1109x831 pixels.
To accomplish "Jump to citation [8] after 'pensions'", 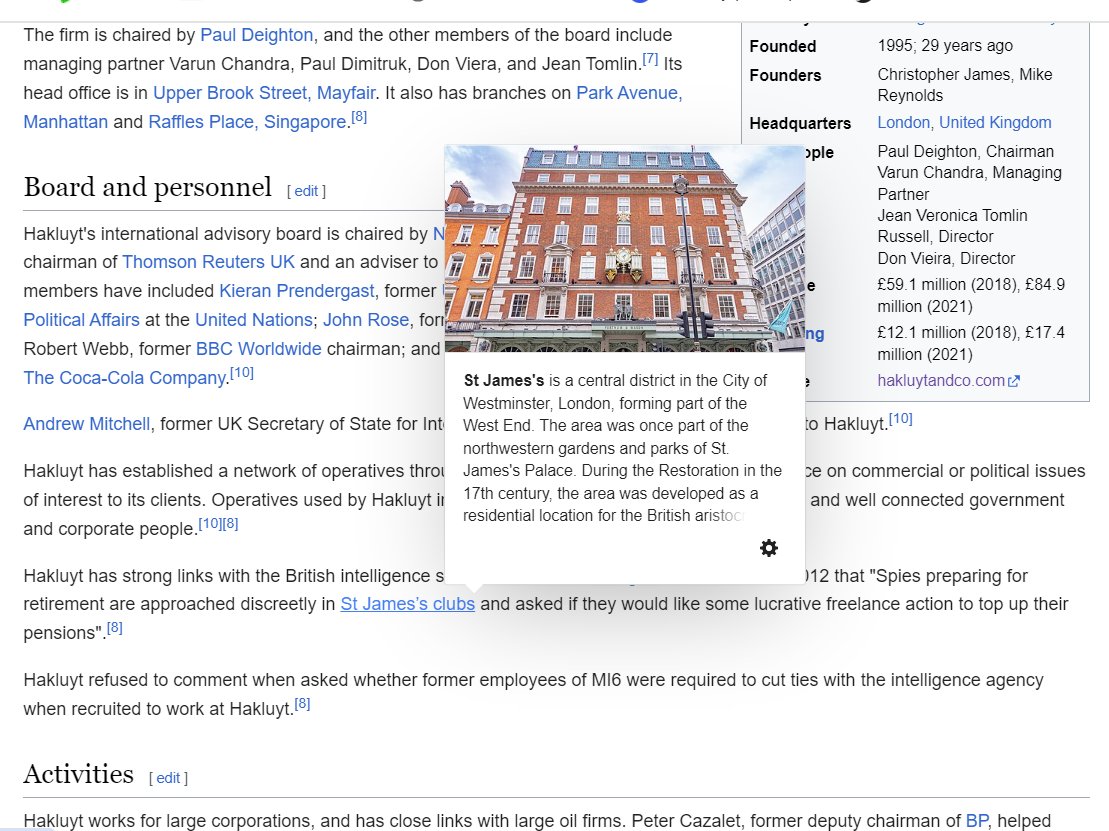I will pos(115,627).
